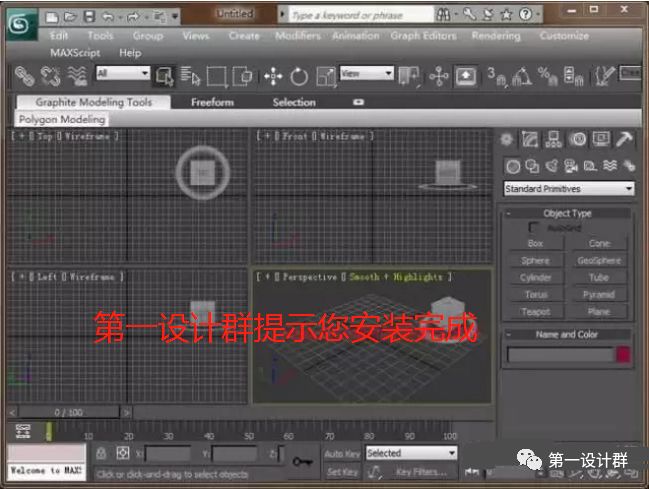This screenshot has width=649, height=489.
Task: Select the Unlink Selection tool
Action: point(50,76)
